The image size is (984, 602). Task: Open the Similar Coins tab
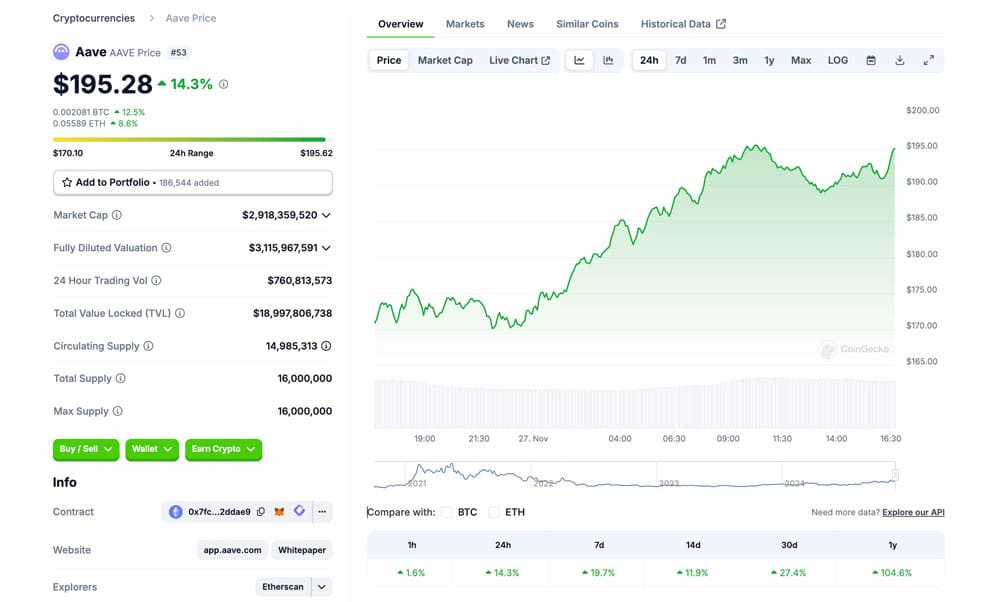pyautogui.click(x=587, y=24)
